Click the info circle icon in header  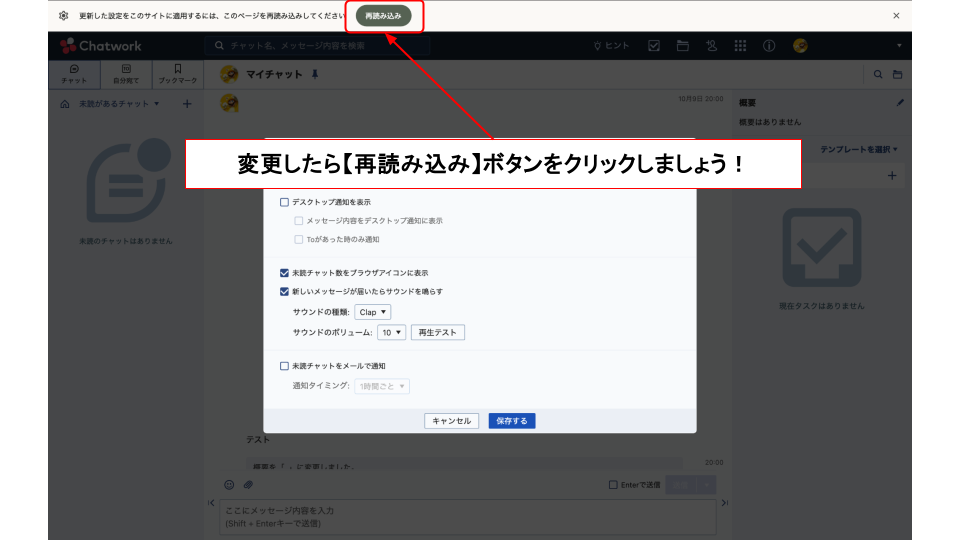tap(769, 46)
